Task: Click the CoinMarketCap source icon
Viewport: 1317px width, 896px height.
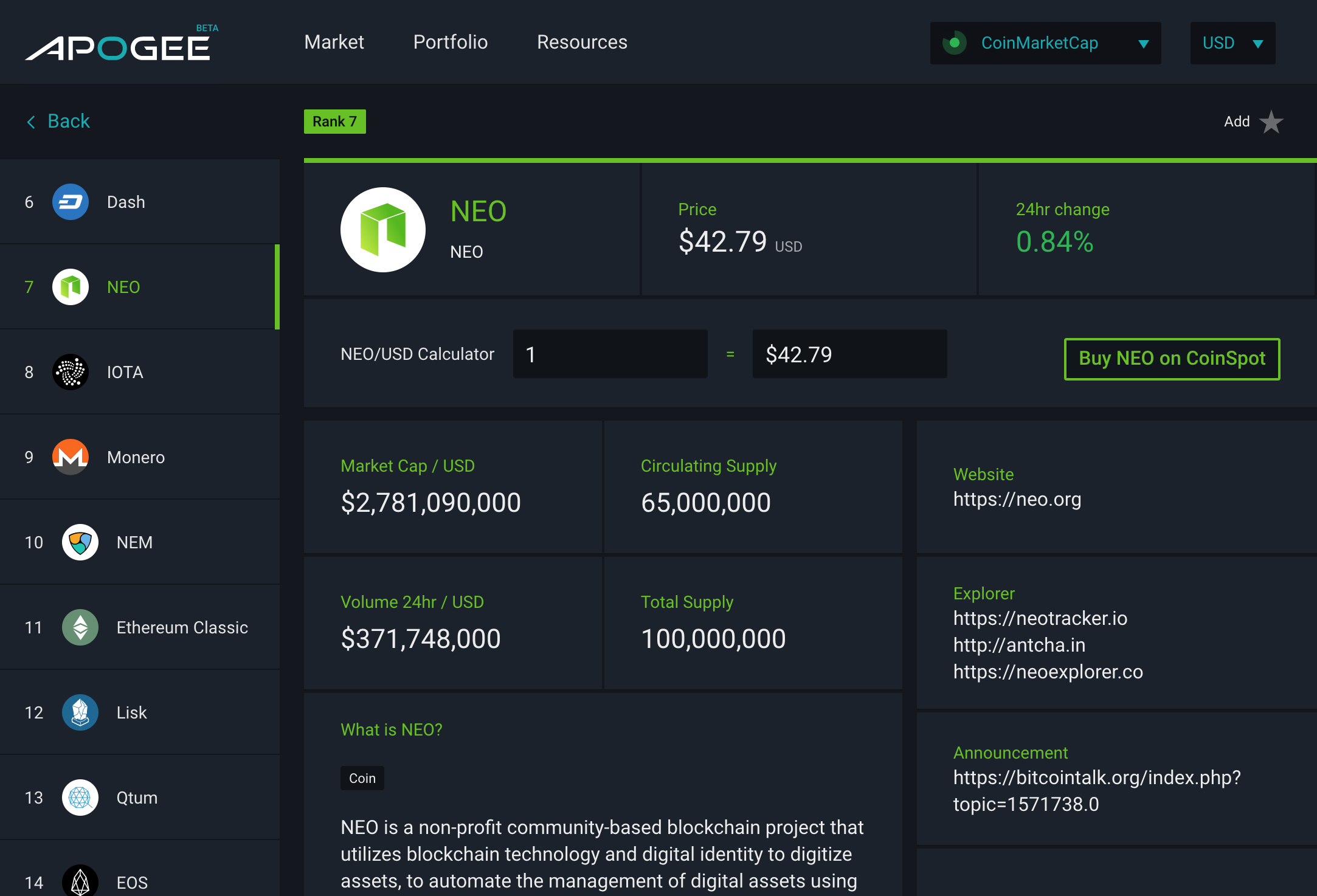Action: (x=955, y=43)
